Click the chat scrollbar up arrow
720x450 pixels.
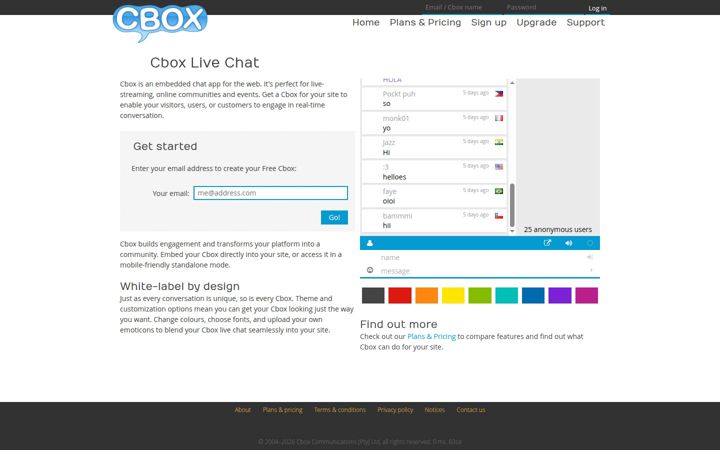(x=512, y=83)
